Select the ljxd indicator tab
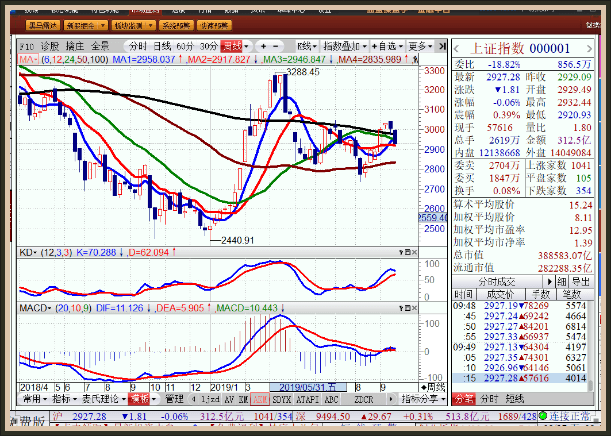Viewport: 611px width, 436px height. (x=210, y=399)
